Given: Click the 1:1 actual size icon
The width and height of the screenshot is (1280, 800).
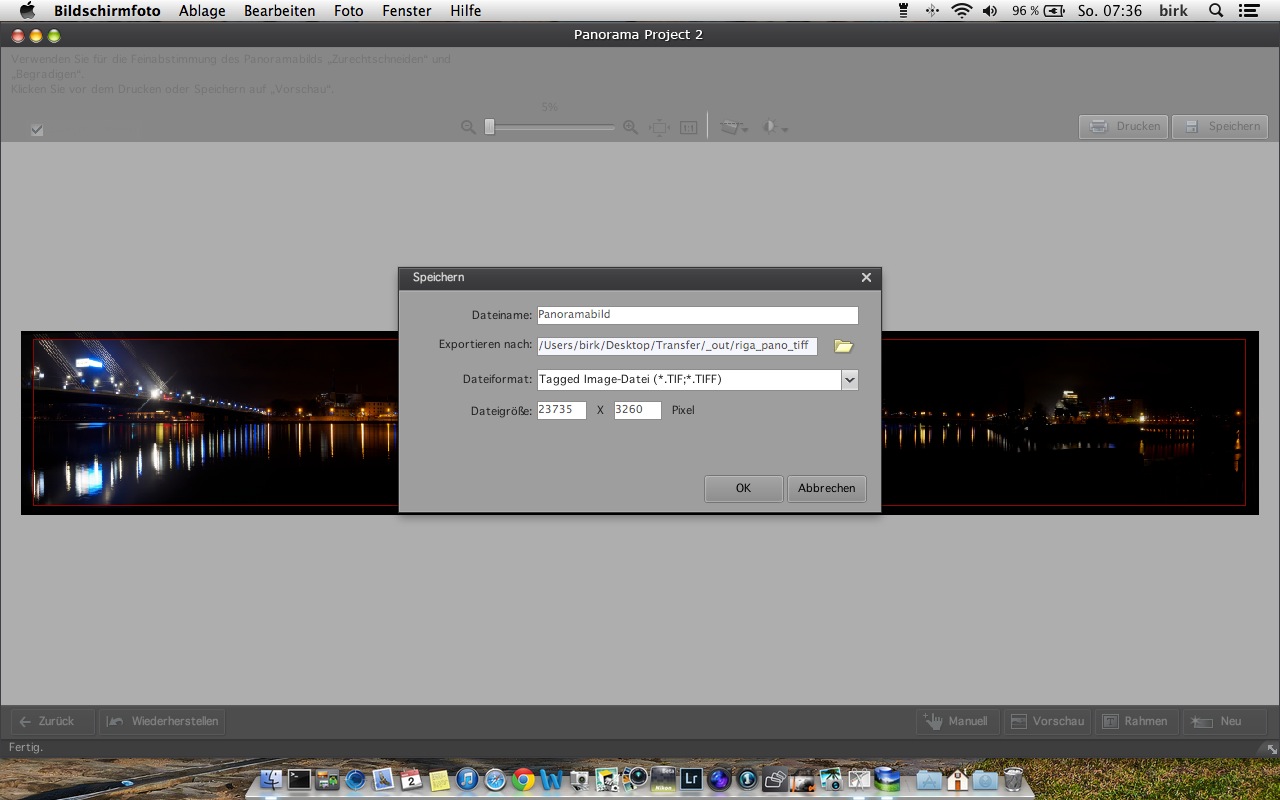Looking at the screenshot, I should (x=688, y=127).
